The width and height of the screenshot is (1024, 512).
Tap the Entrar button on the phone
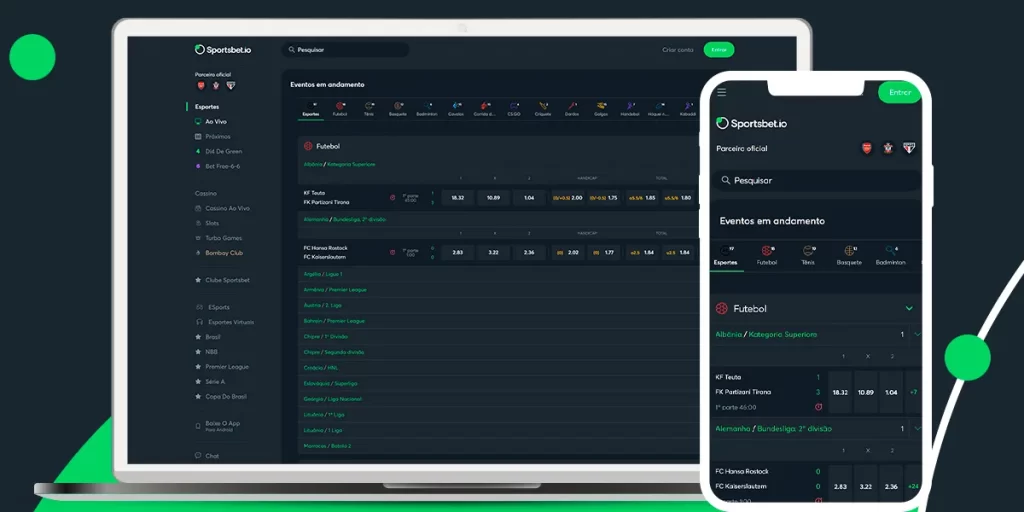(x=900, y=92)
